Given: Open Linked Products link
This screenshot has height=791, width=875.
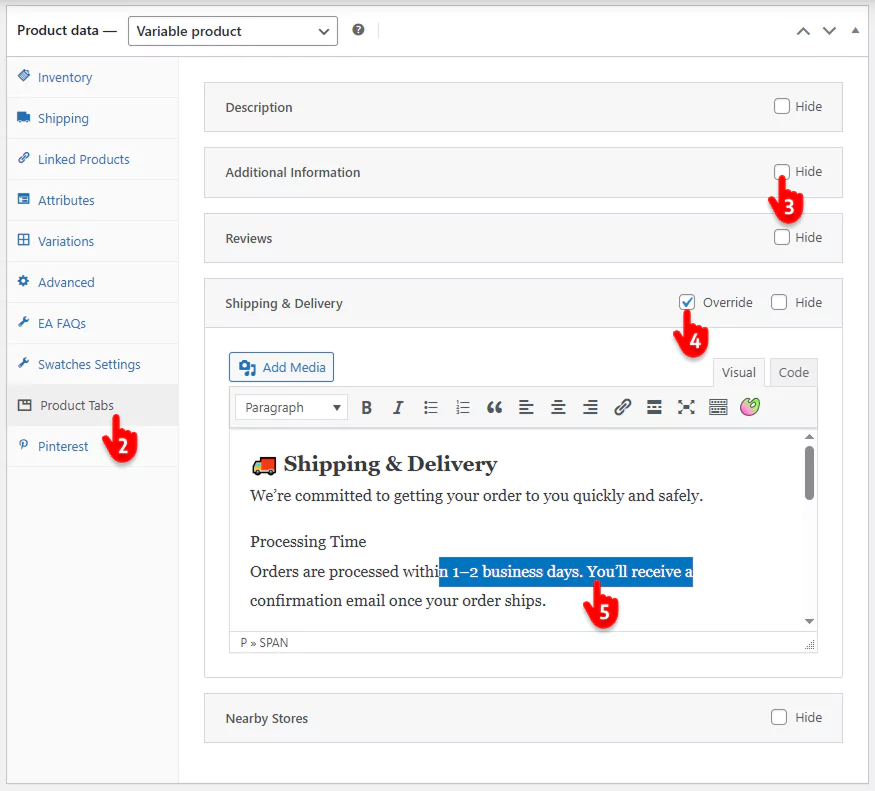Looking at the screenshot, I should click(84, 160).
